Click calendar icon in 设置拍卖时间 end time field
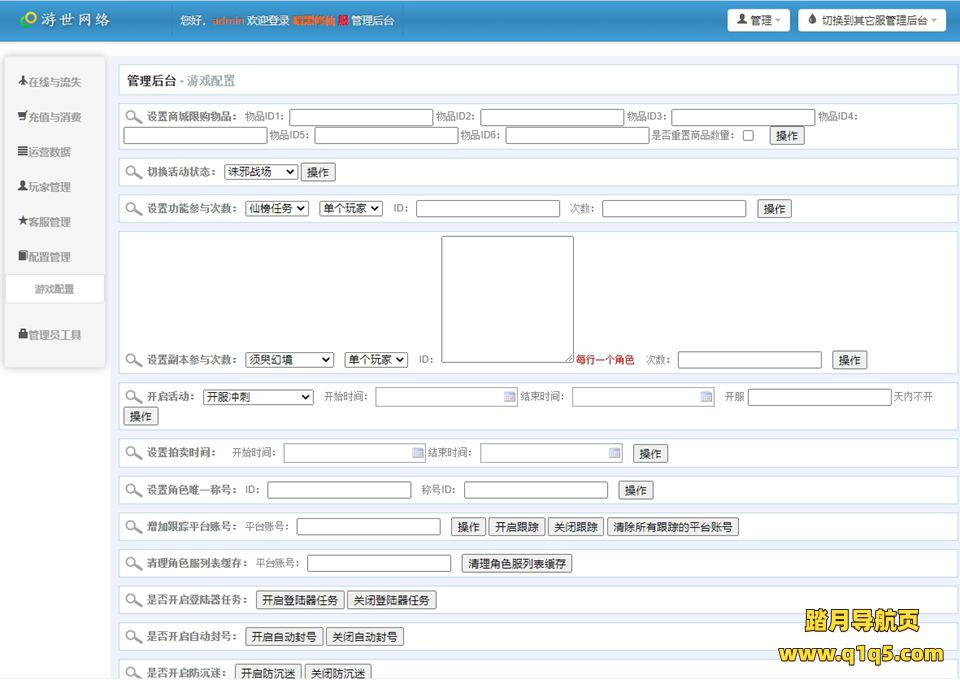 tap(615, 453)
